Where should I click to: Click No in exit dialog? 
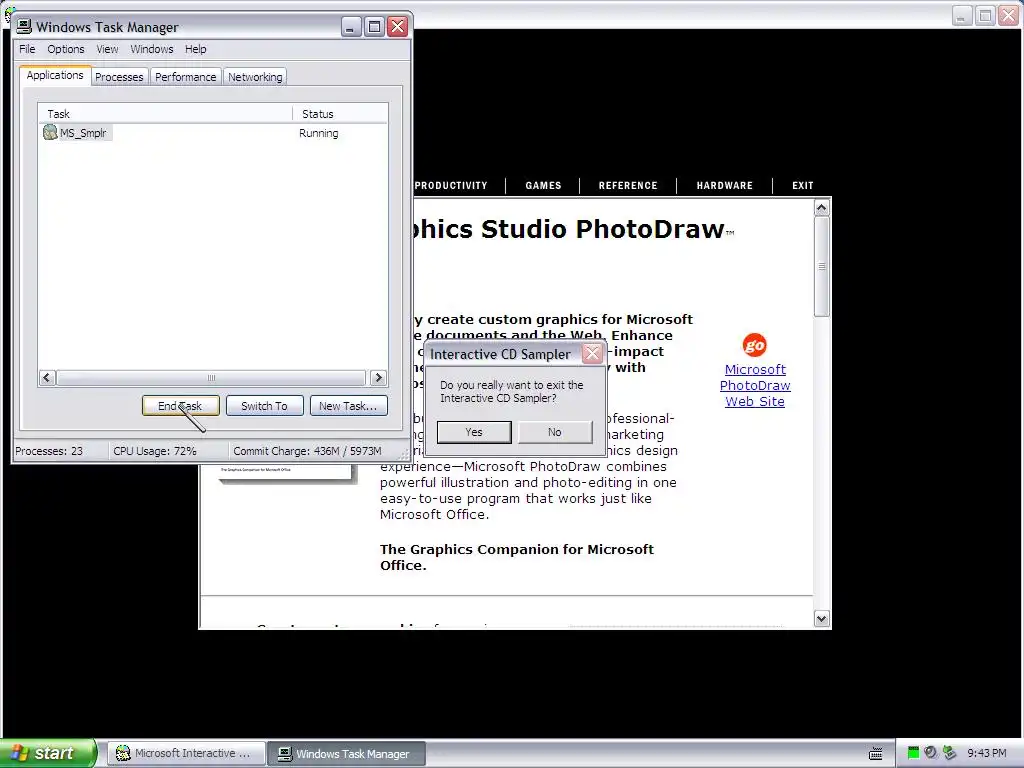555,432
